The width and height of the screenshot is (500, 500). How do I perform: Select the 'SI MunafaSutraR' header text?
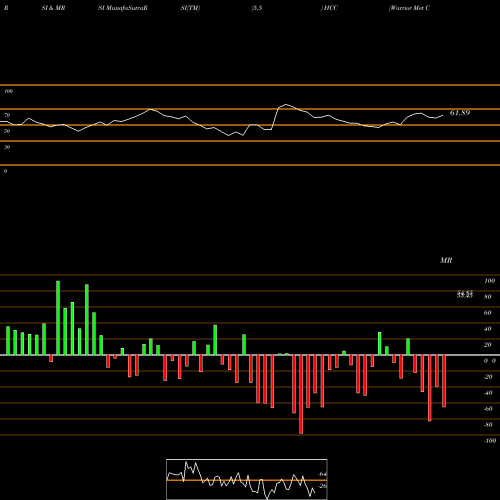coord(123,8)
